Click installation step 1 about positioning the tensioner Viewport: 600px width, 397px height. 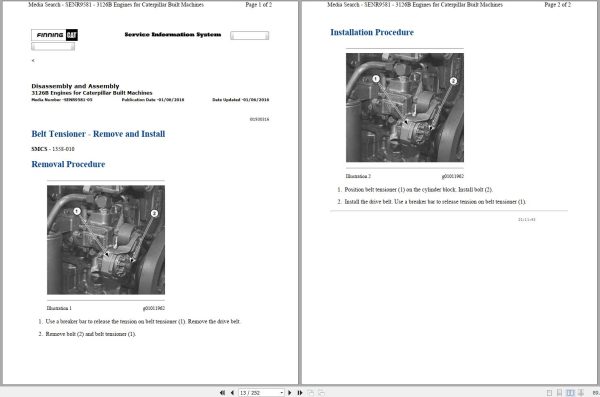click(x=418, y=190)
